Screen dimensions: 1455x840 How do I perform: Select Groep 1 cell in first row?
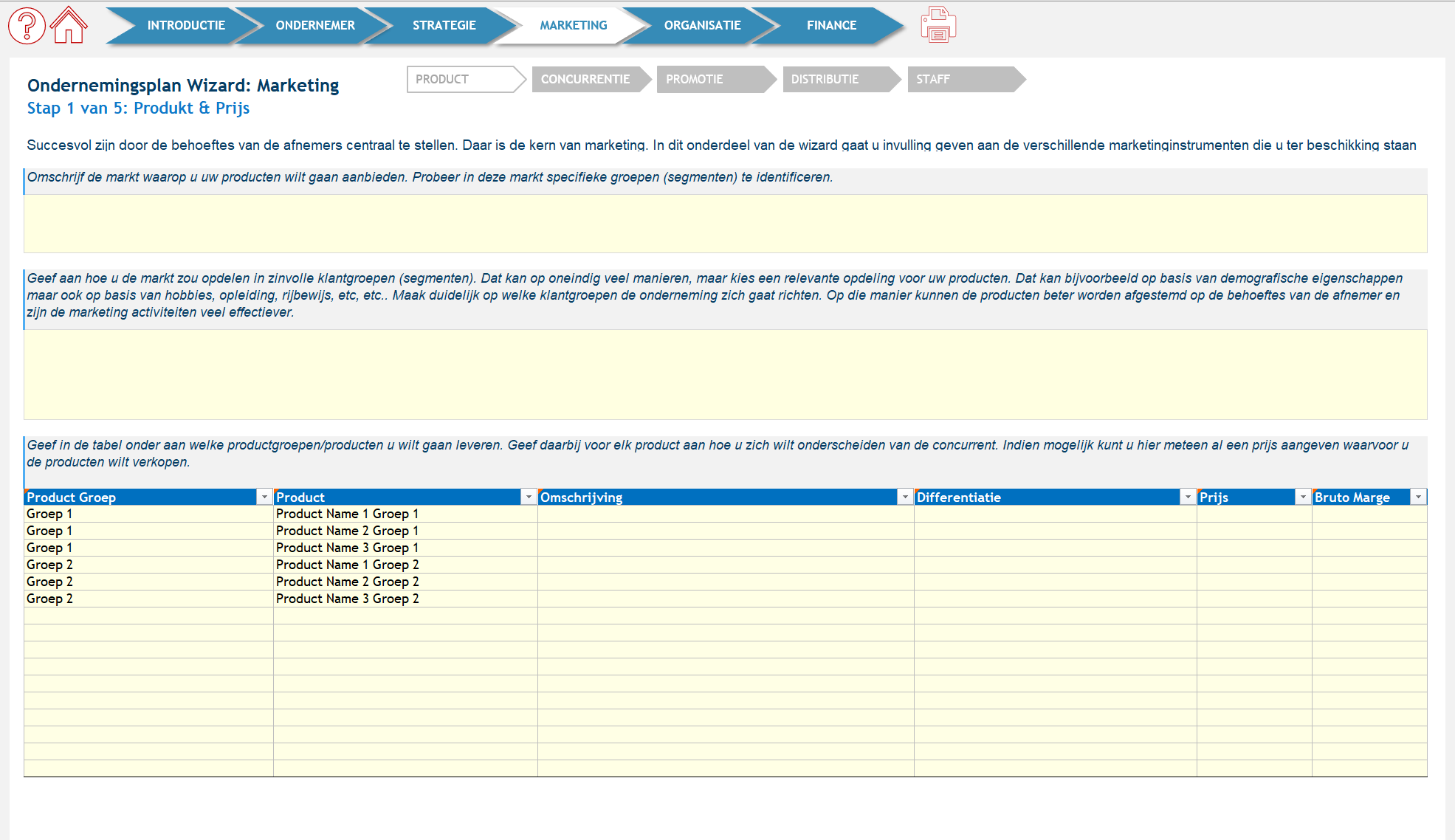tap(148, 514)
